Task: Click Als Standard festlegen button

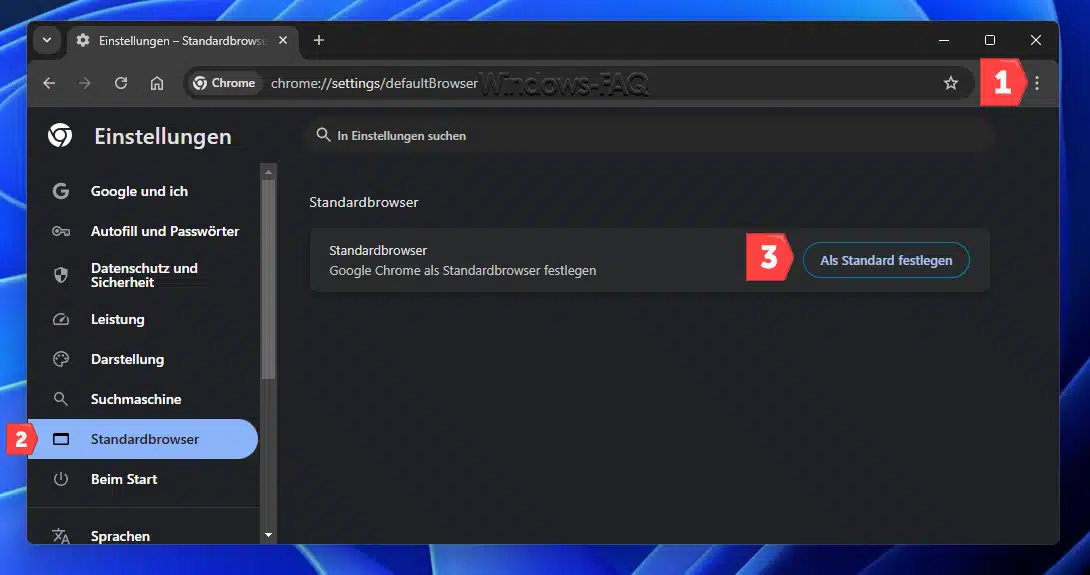Action: [x=886, y=260]
